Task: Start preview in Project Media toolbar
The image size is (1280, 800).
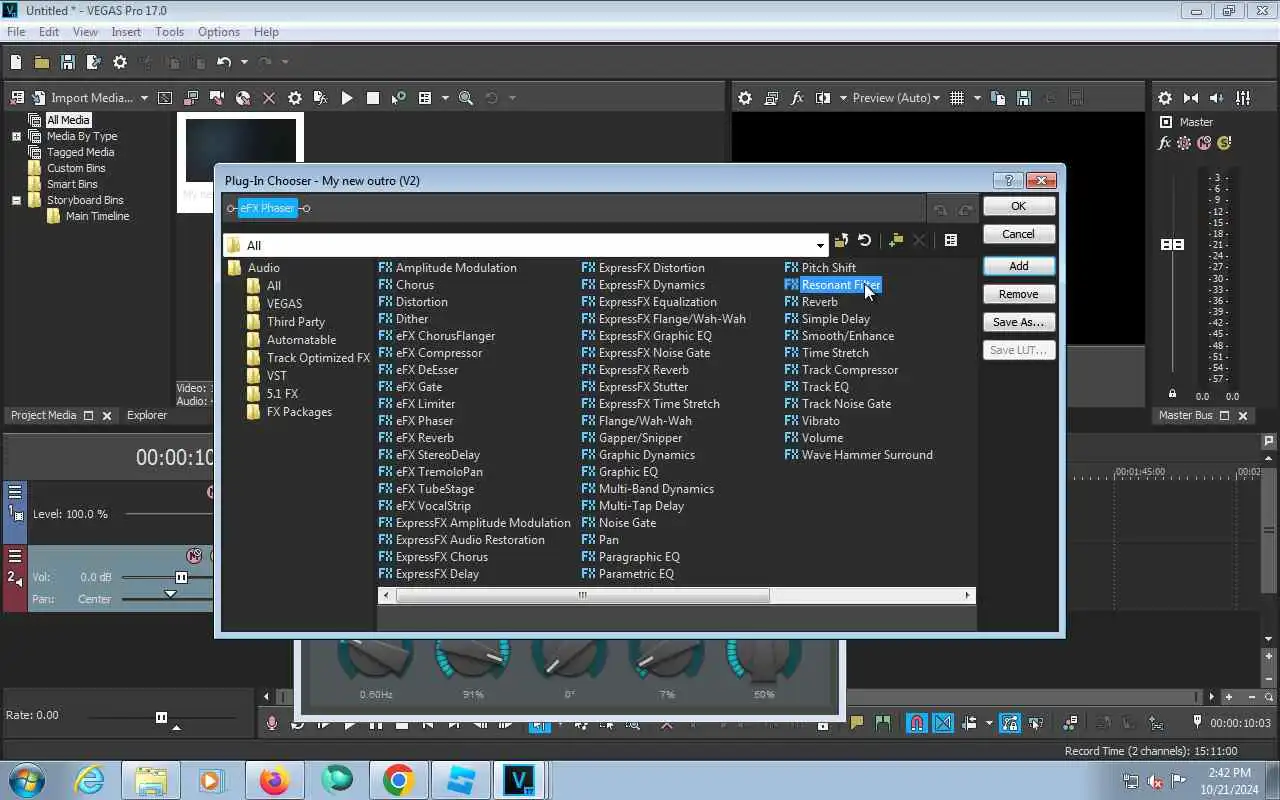Action: pos(347,98)
